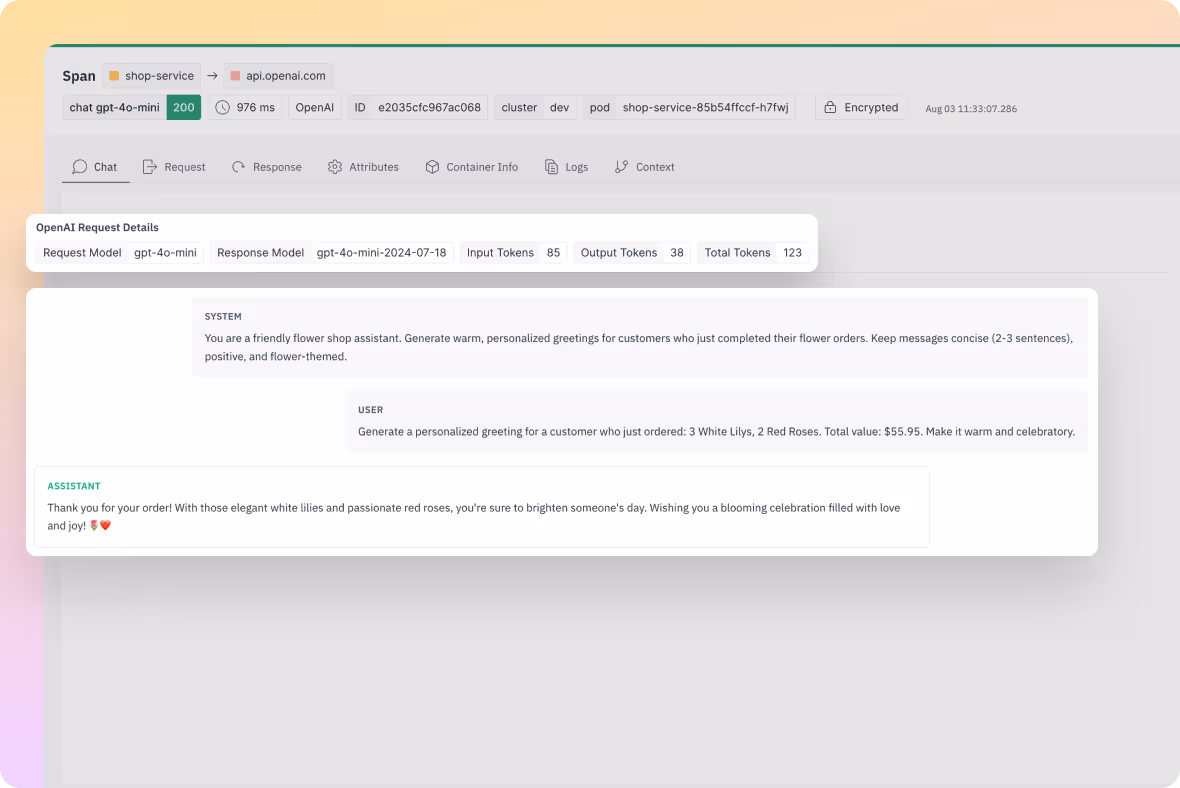This screenshot has height=788, width=1180.
Task: Click the Response Model gpt-4o-mini-2024-07-18 value
Action: [382, 253]
